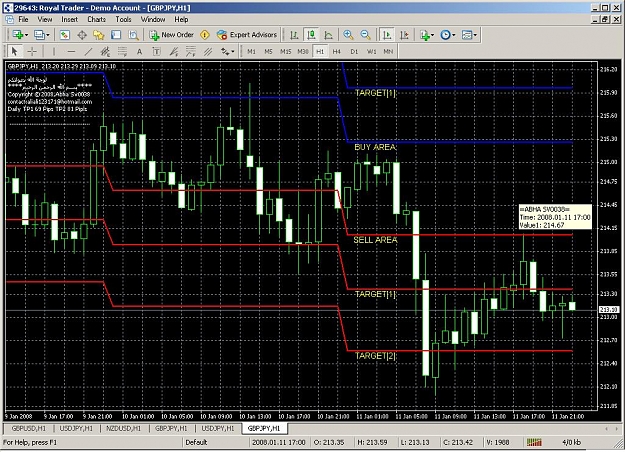Open the Market Watch window

pos(65,35)
